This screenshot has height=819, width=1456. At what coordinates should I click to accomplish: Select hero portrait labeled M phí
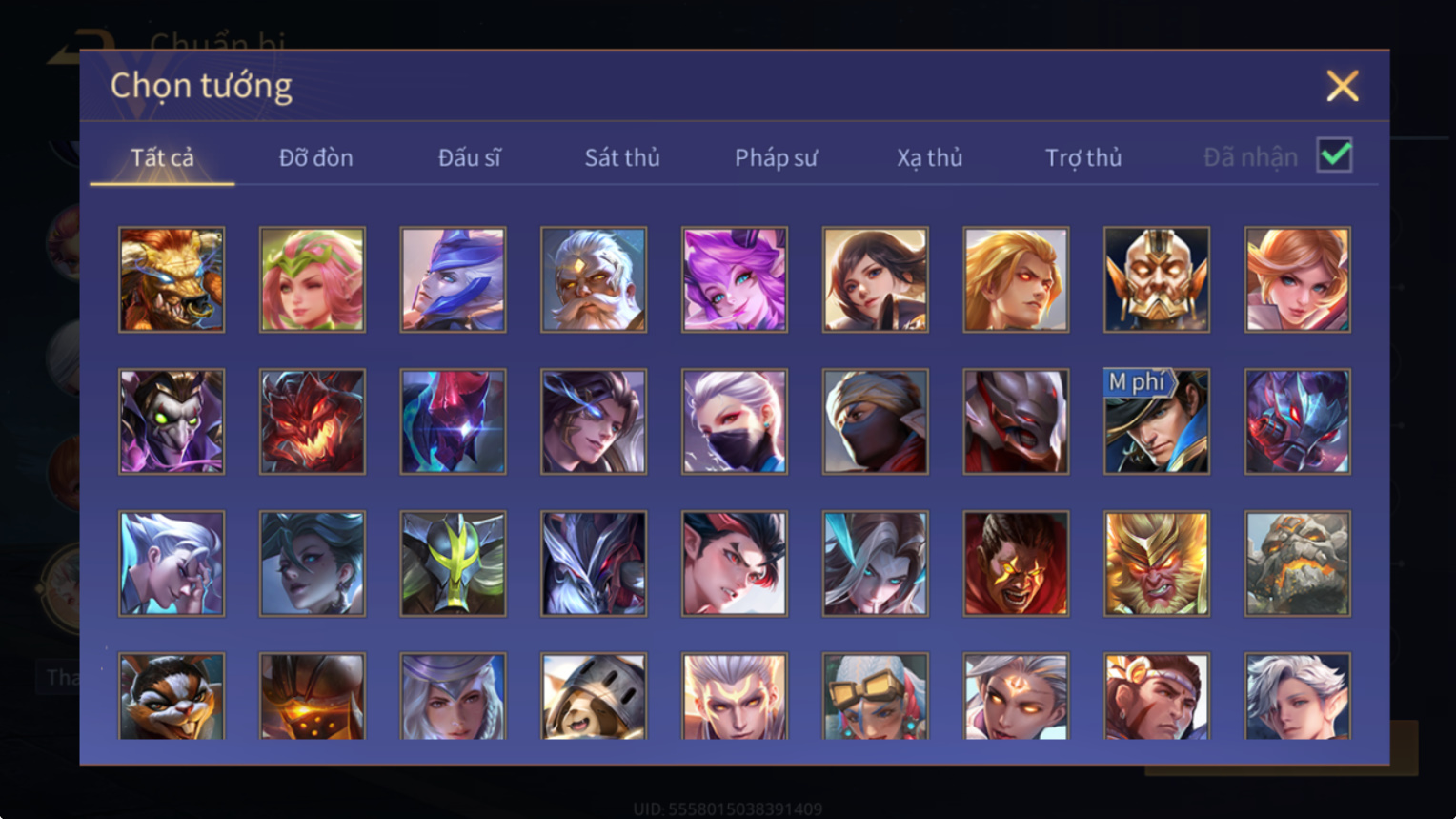(1157, 421)
